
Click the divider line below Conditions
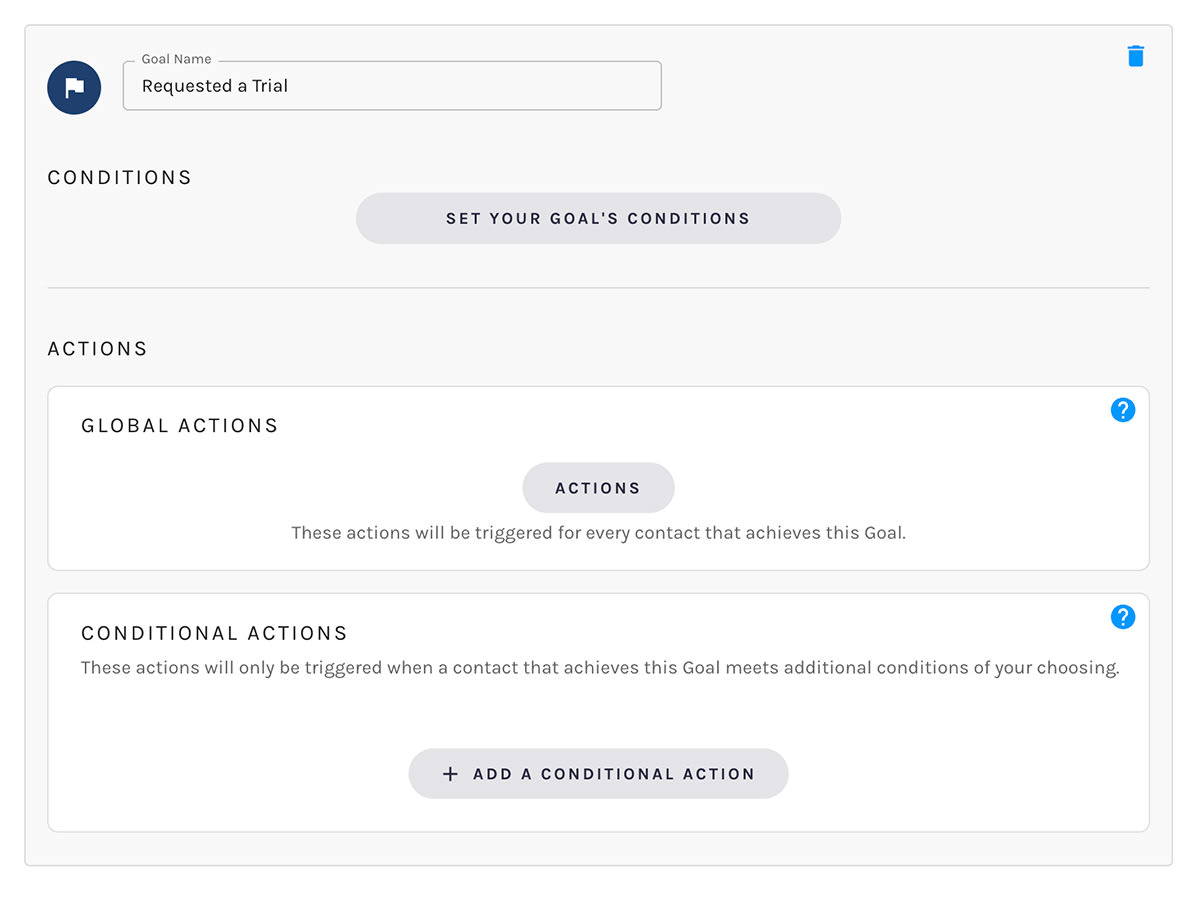coord(598,288)
